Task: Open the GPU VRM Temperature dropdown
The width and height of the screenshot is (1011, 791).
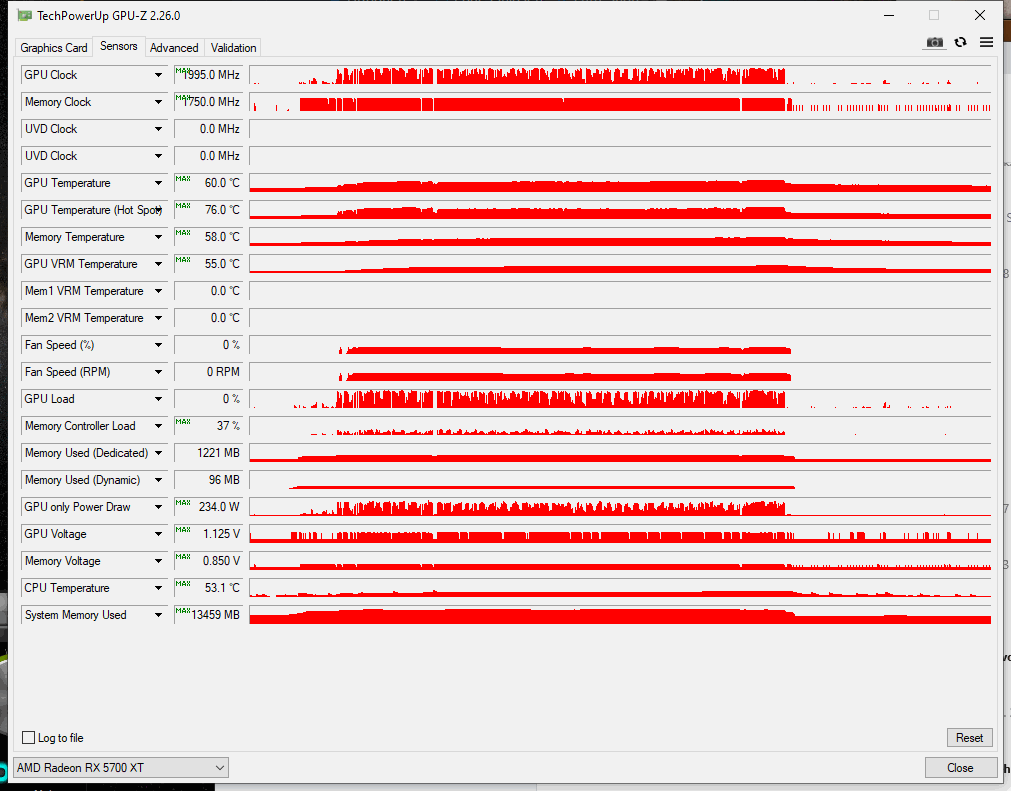Action: (x=158, y=264)
